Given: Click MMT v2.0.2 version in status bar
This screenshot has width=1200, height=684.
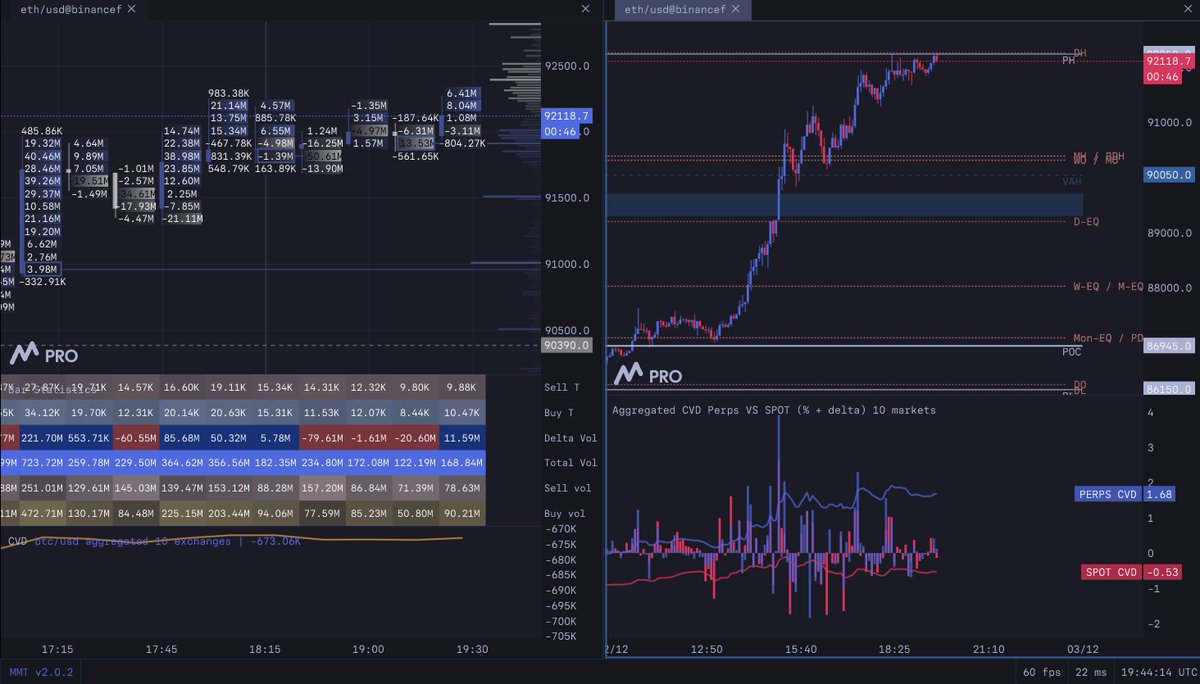Looking at the screenshot, I should click(40, 674).
